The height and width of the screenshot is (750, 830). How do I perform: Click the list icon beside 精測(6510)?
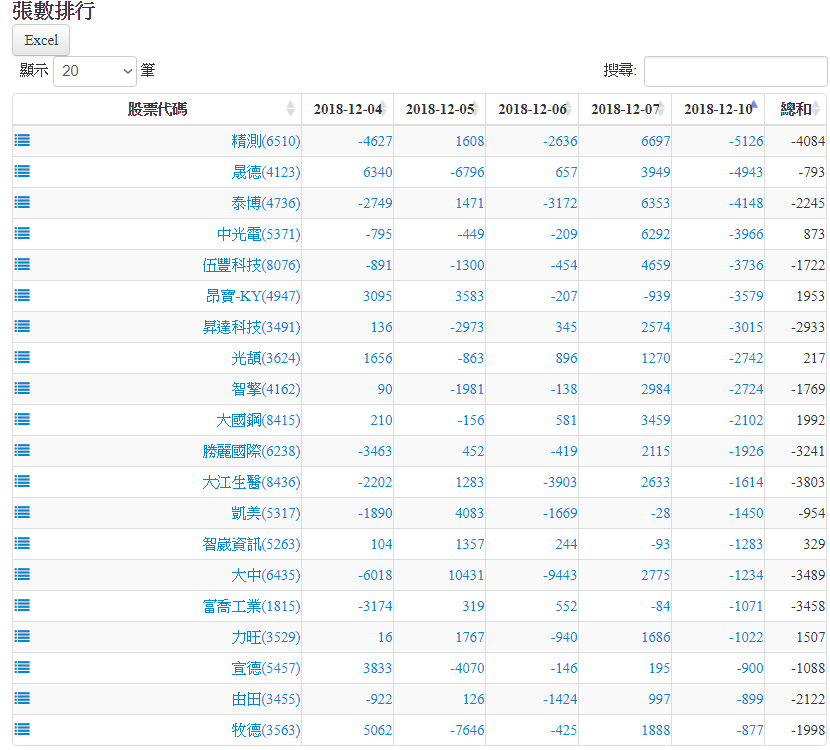[22, 141]
